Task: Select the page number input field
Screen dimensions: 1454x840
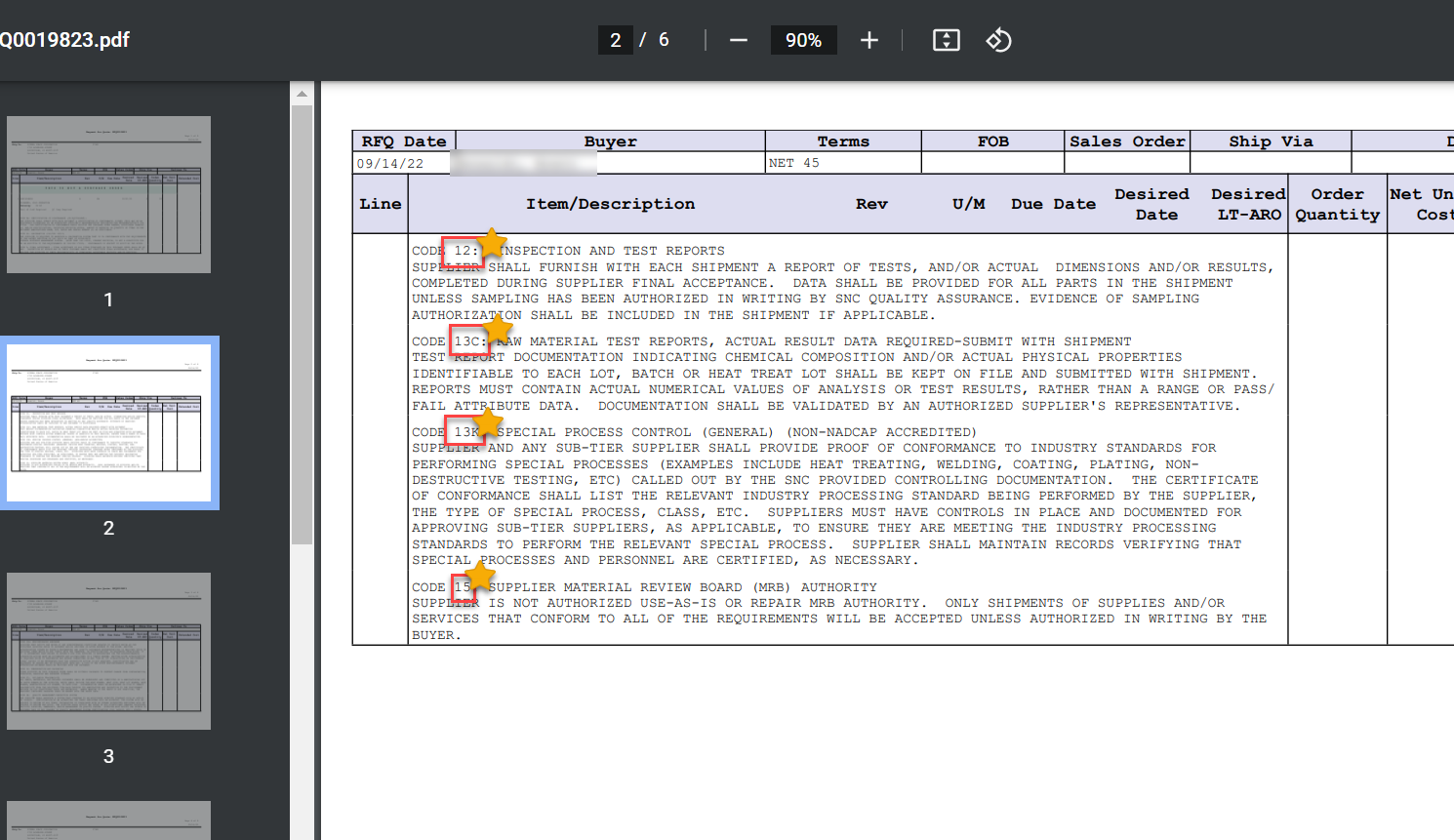Action: [x=614, y=40]
